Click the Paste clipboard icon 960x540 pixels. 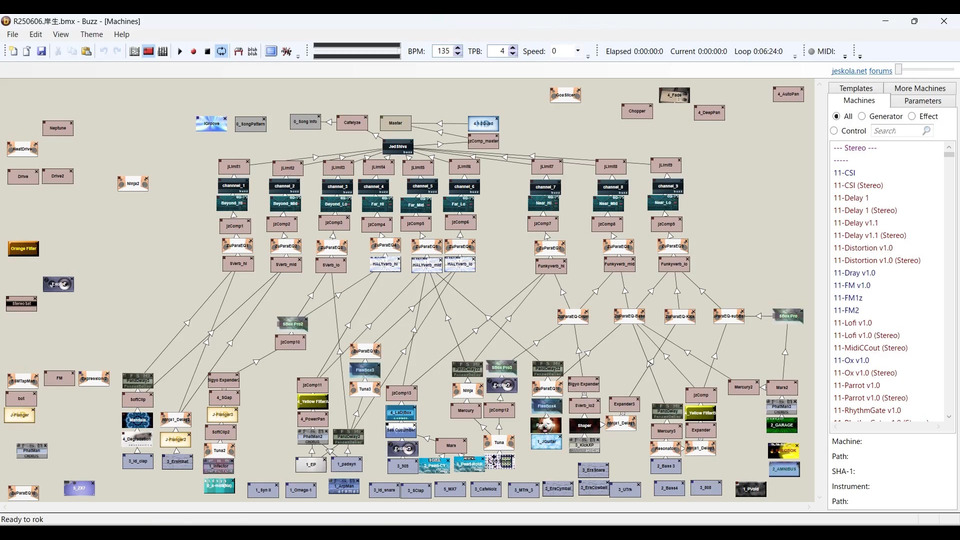[86, 51]
